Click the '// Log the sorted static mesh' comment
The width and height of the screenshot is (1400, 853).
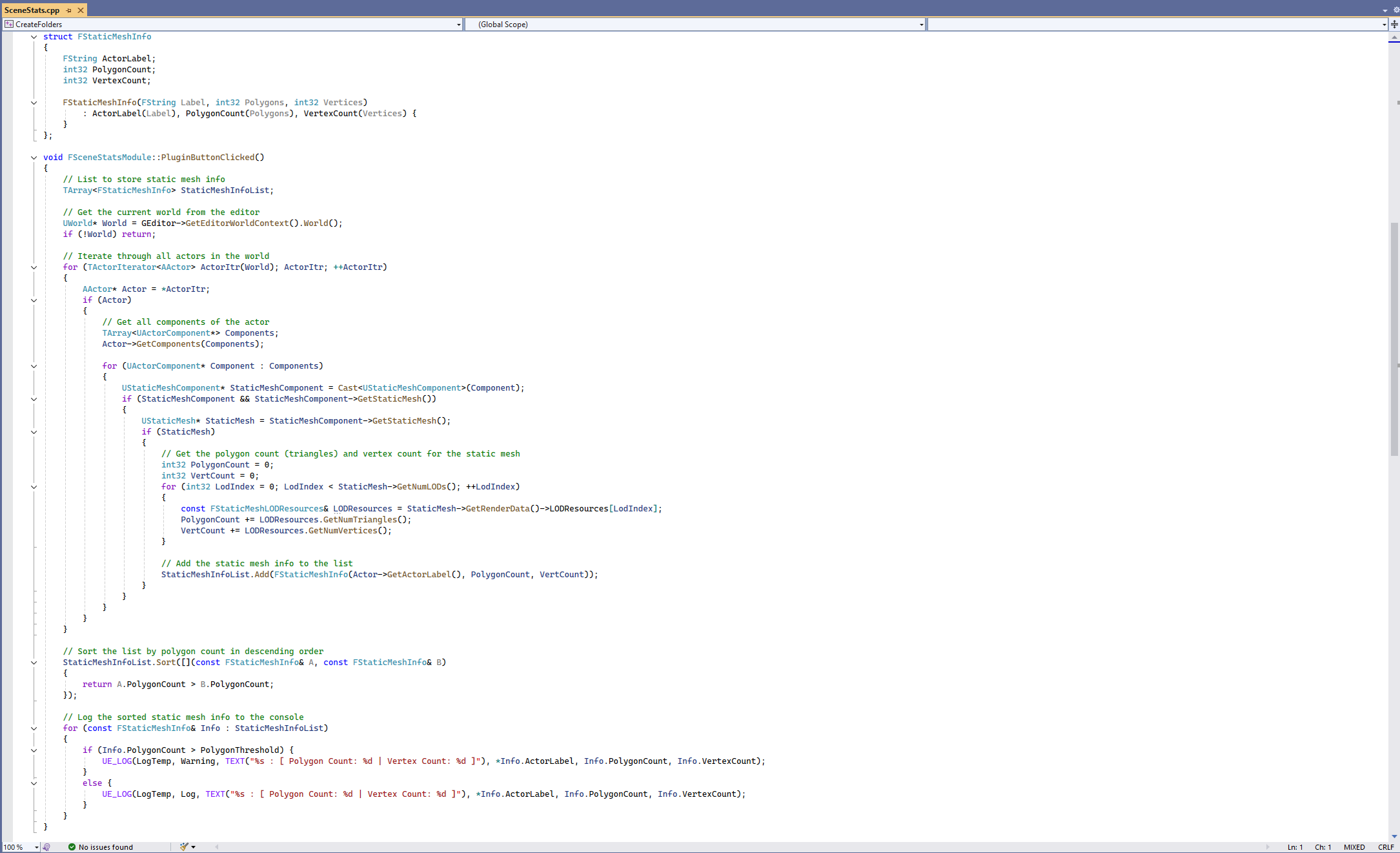pos(183,717)
